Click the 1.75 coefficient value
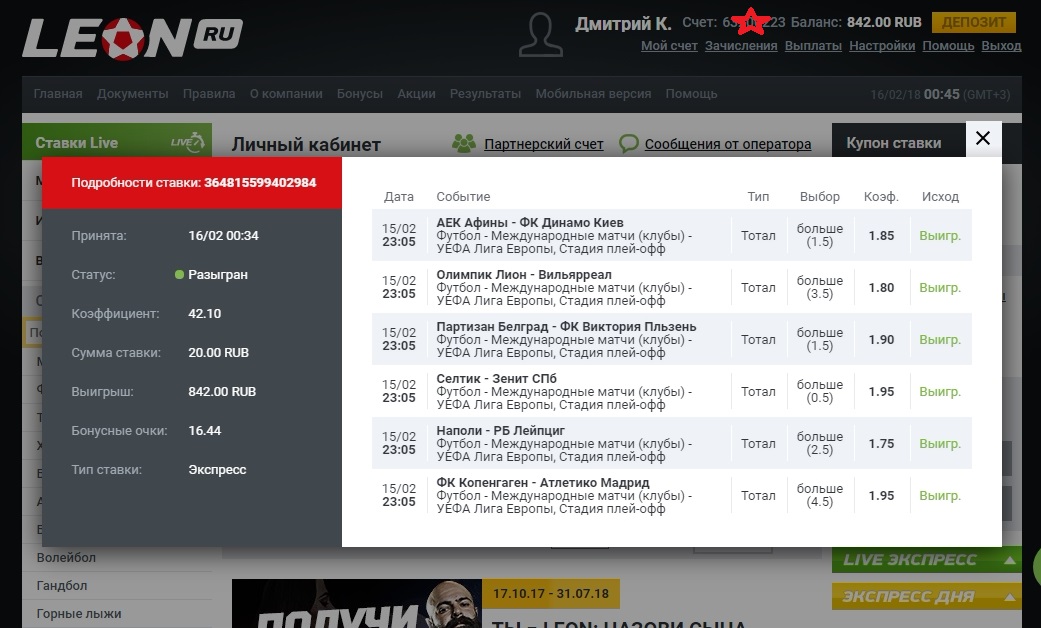This screenshot has width=1041, height=628. tap(881, 443)
